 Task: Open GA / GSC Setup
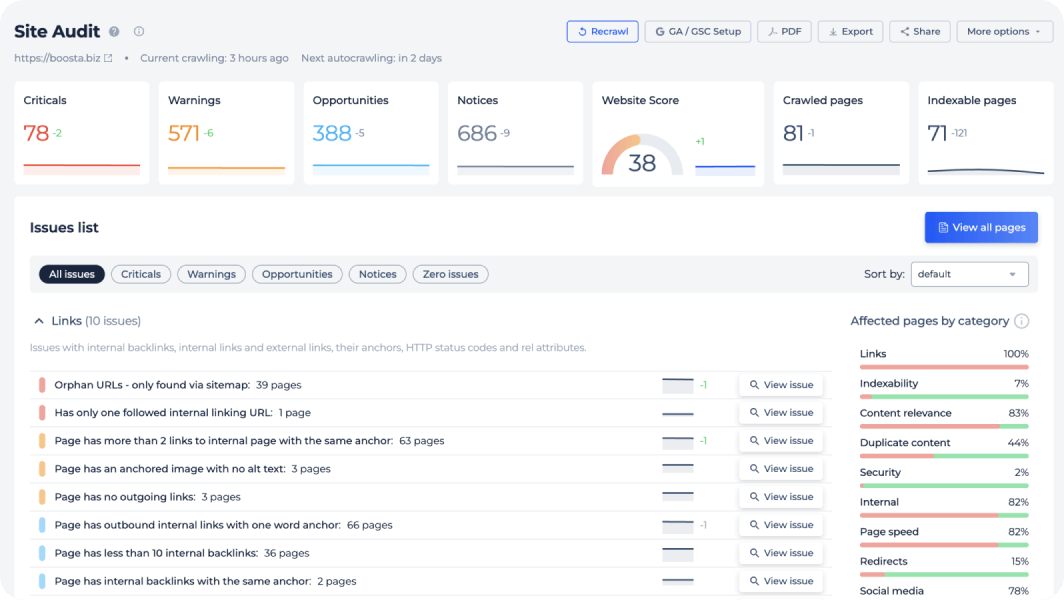(x=698, y=31)
